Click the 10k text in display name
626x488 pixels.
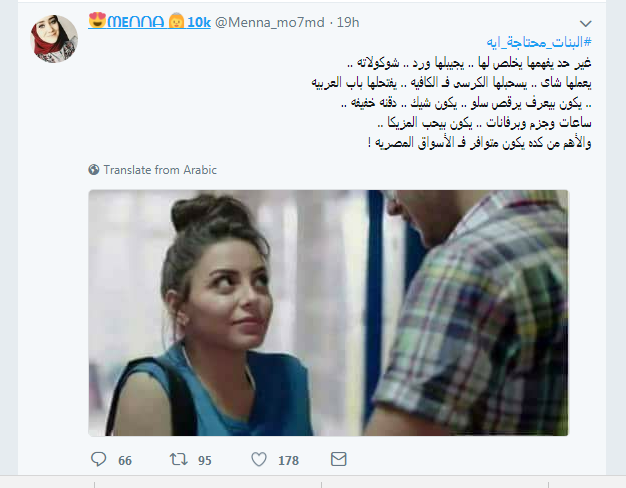[x=199, y=22]
